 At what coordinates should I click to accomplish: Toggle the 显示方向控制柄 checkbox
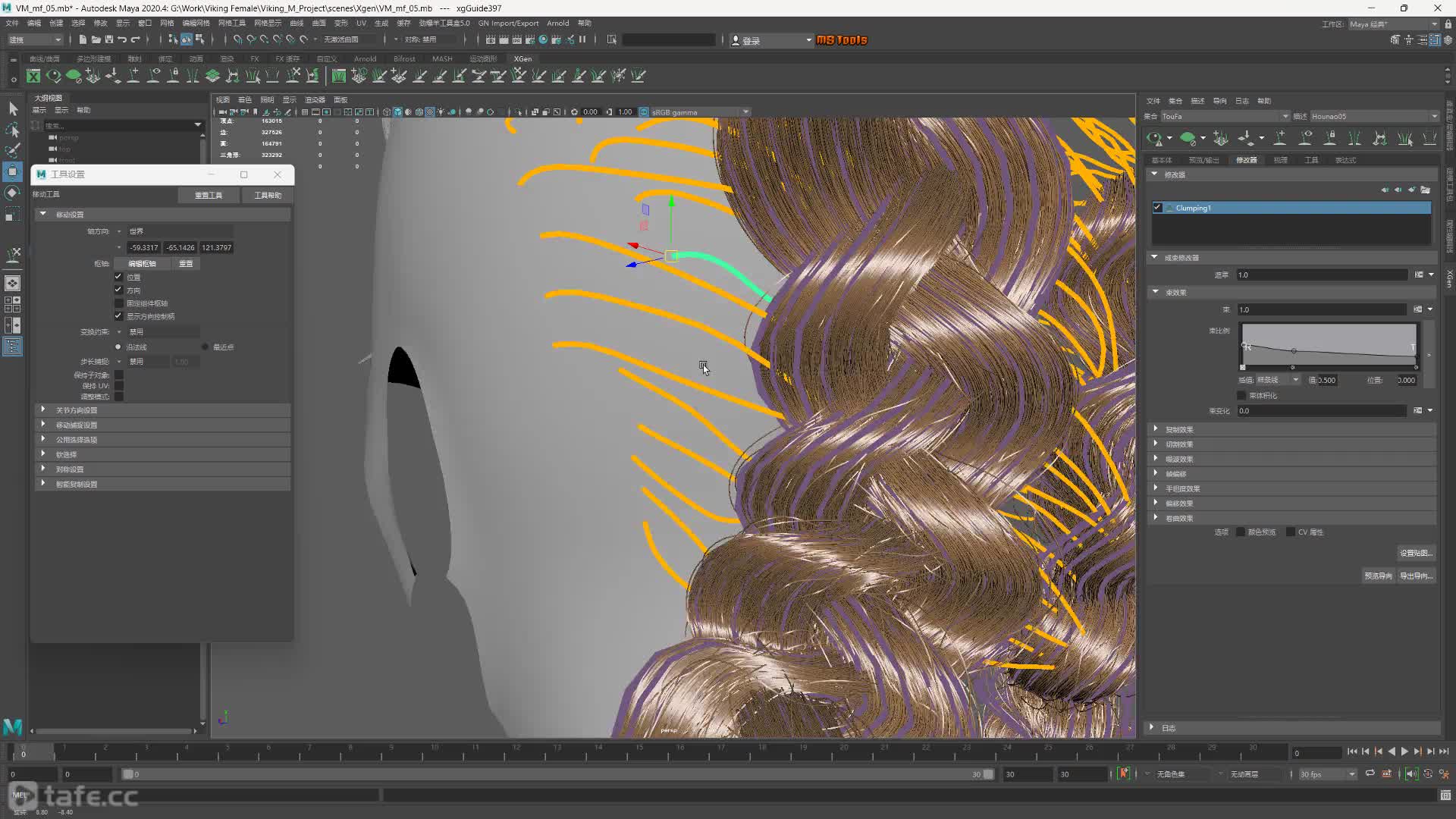(x=118, y=315)
